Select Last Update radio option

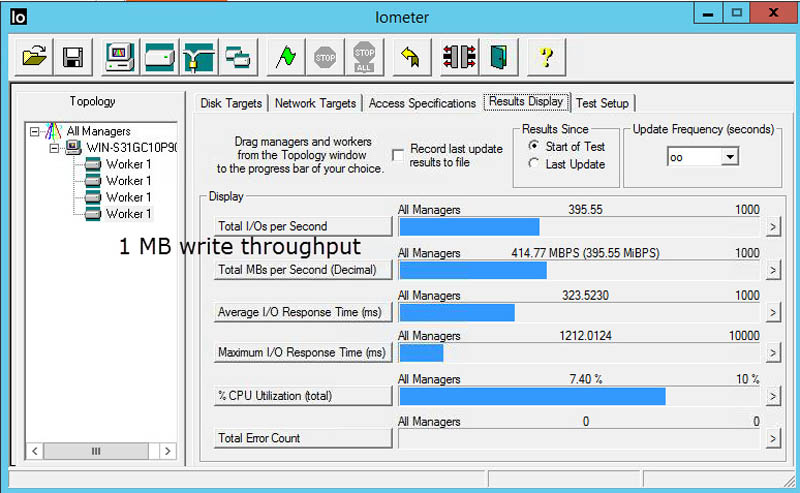534,164
